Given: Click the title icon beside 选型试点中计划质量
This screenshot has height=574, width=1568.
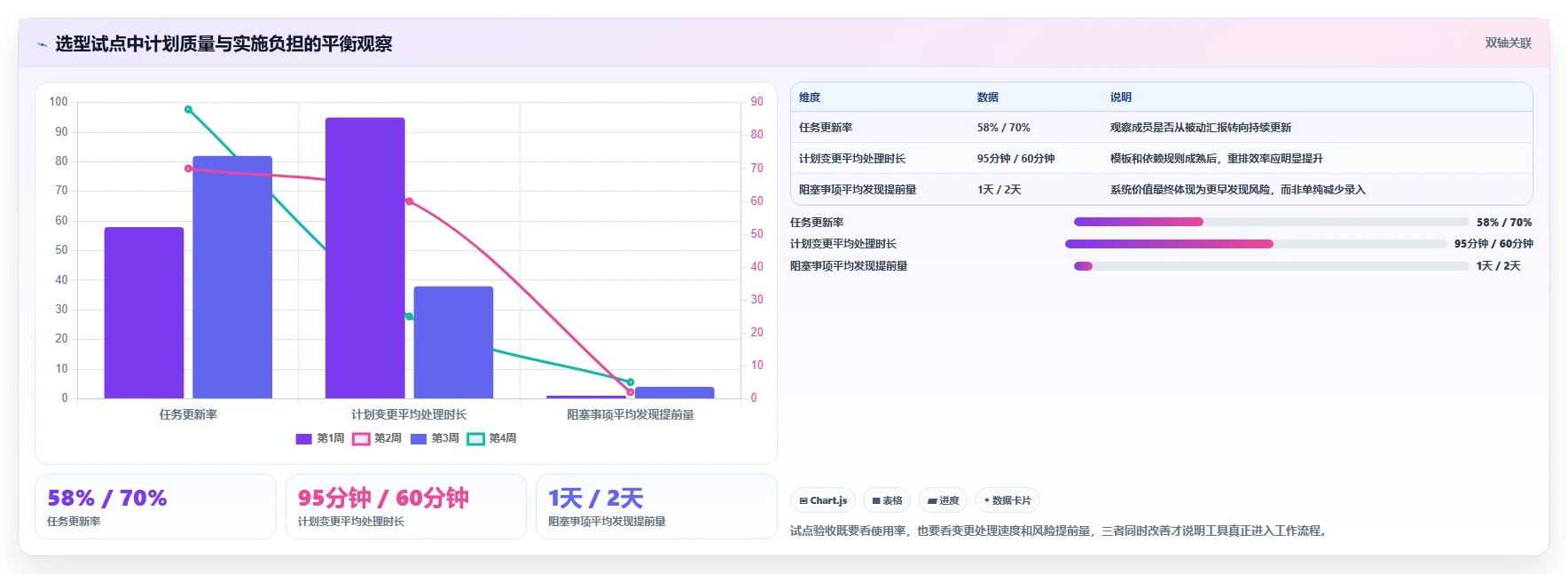Looking at the screenshot, I should [42, 44].
